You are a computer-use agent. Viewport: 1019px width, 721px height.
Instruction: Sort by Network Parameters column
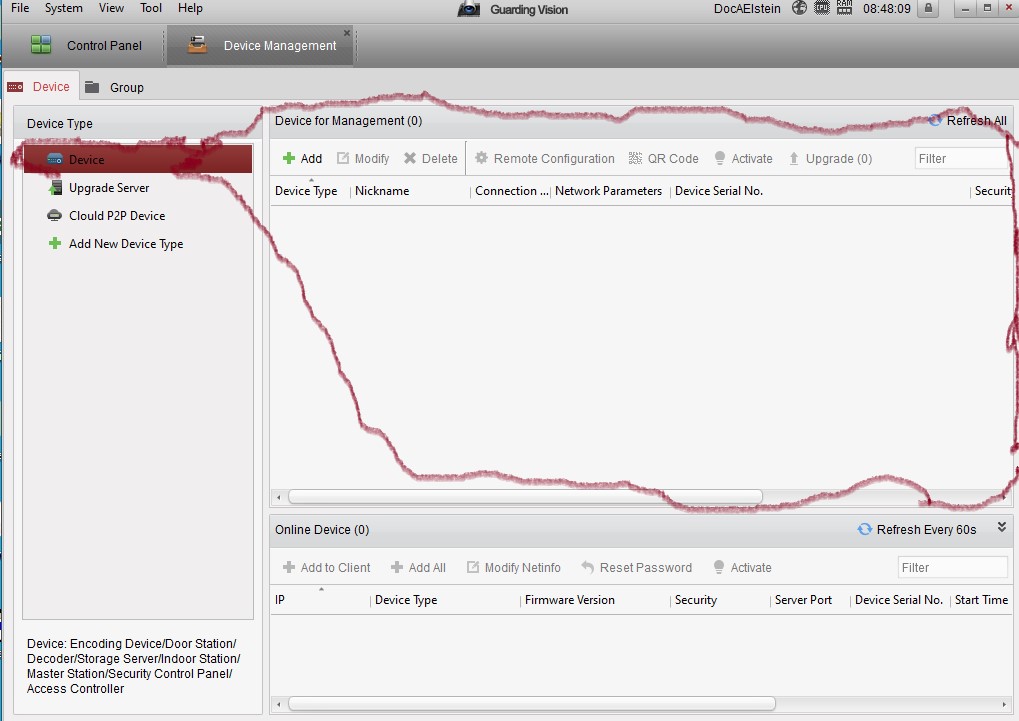tap(608, 191)
